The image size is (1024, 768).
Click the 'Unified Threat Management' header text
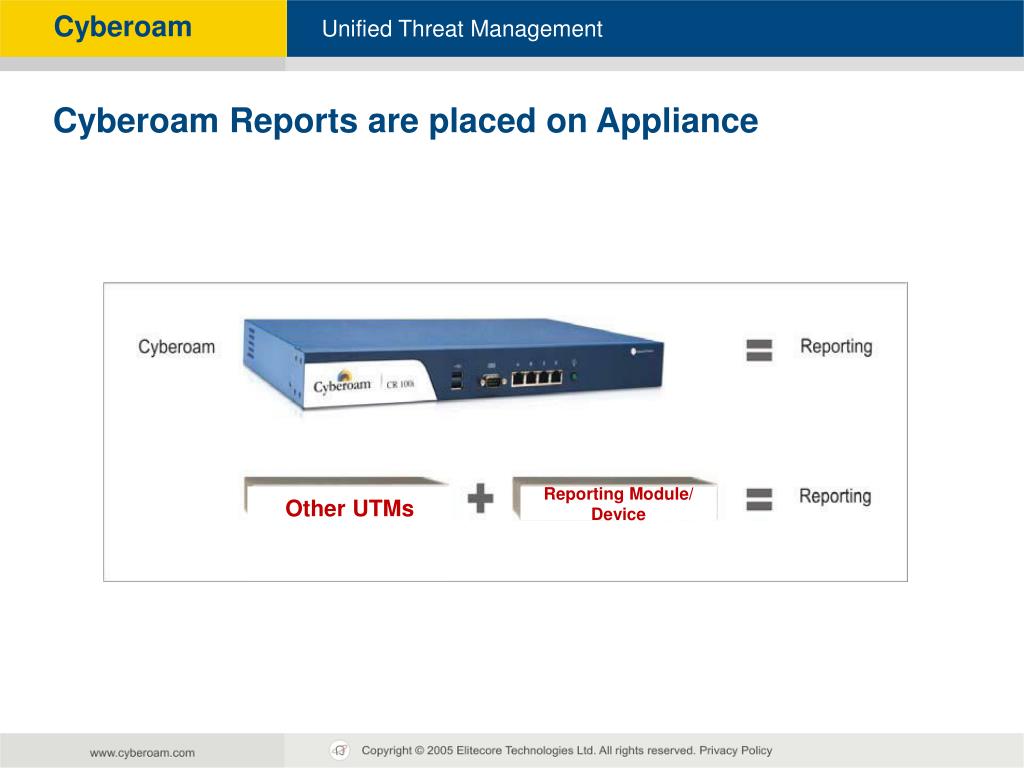462,29
